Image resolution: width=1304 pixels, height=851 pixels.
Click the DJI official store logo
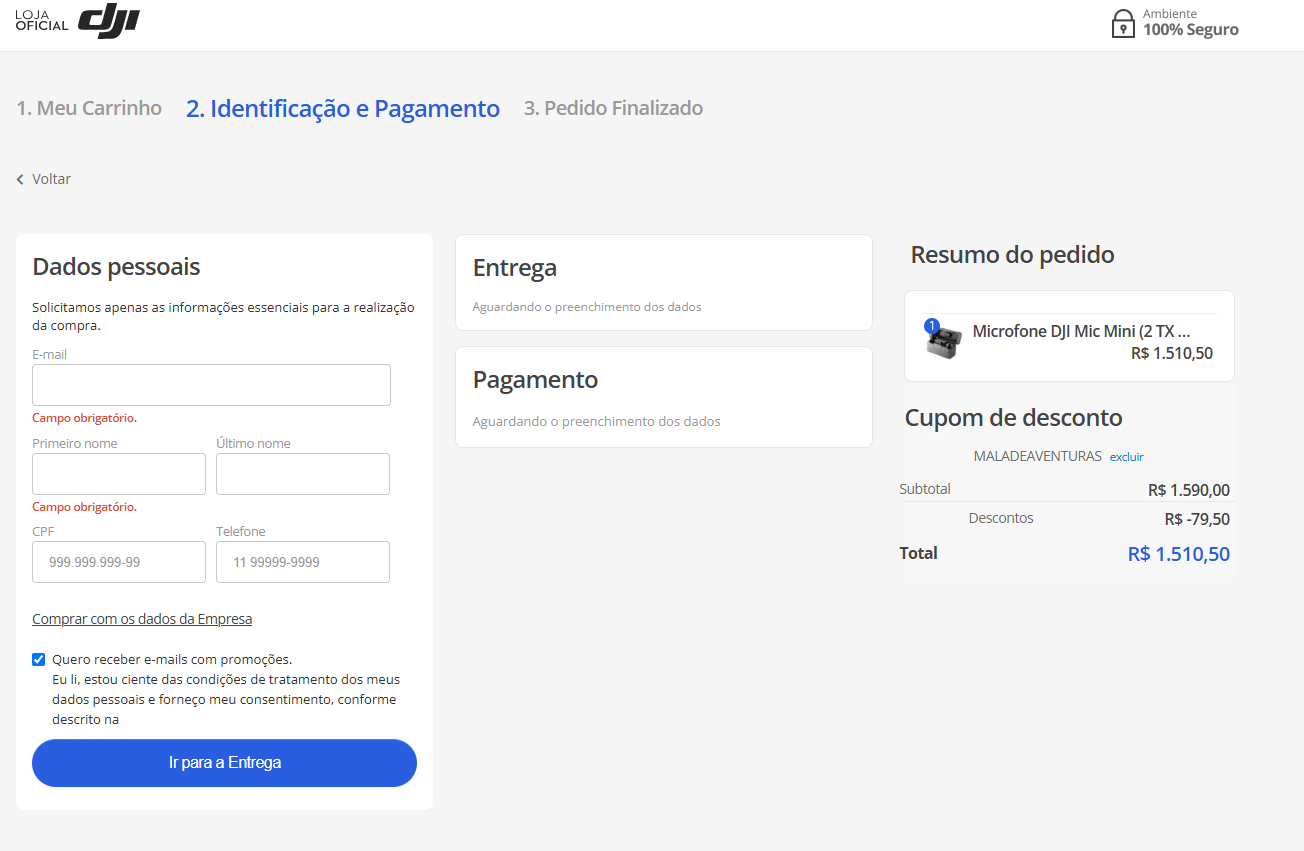click(78, 21)
